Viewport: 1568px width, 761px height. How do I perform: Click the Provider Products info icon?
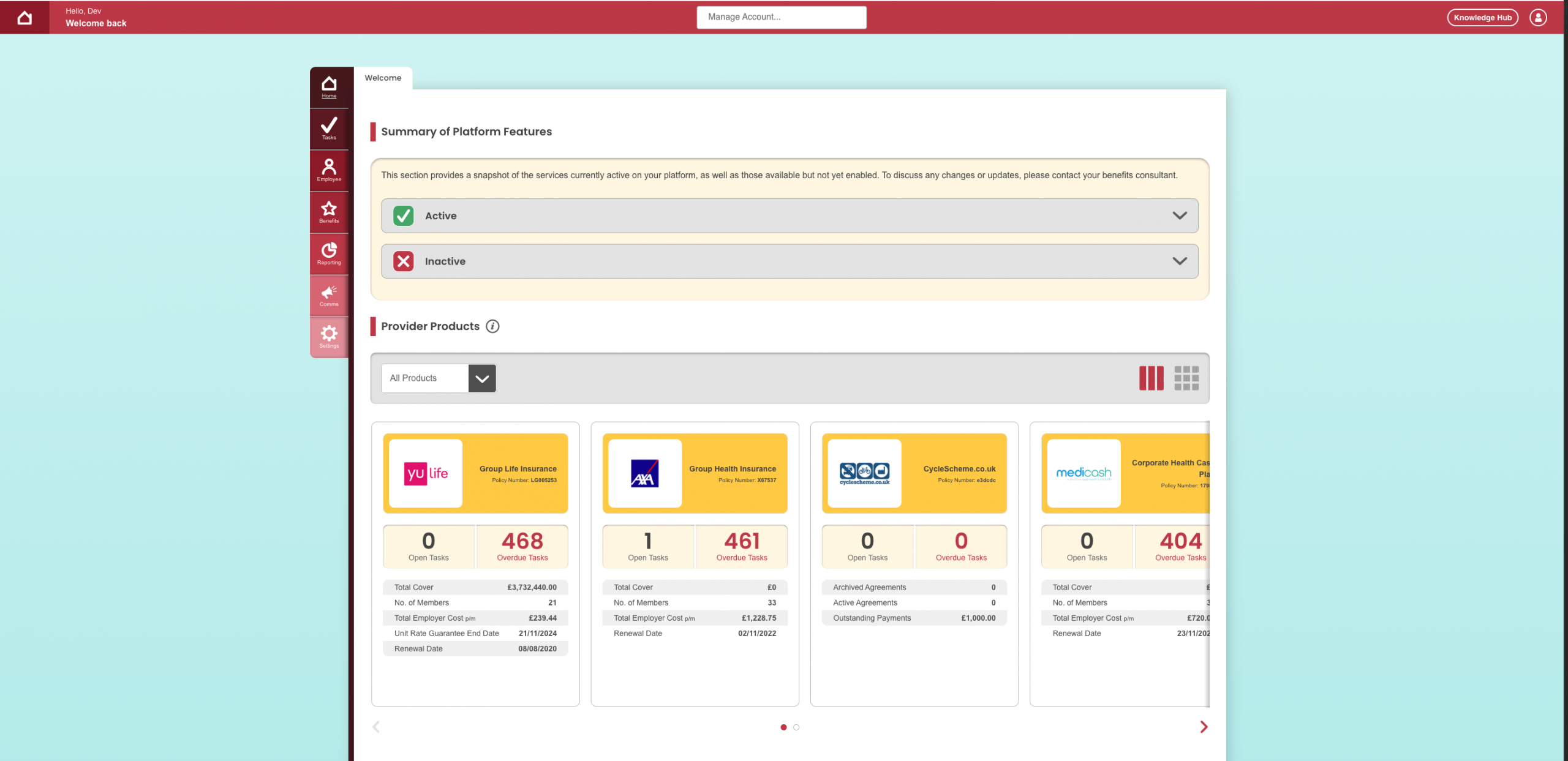492,326
